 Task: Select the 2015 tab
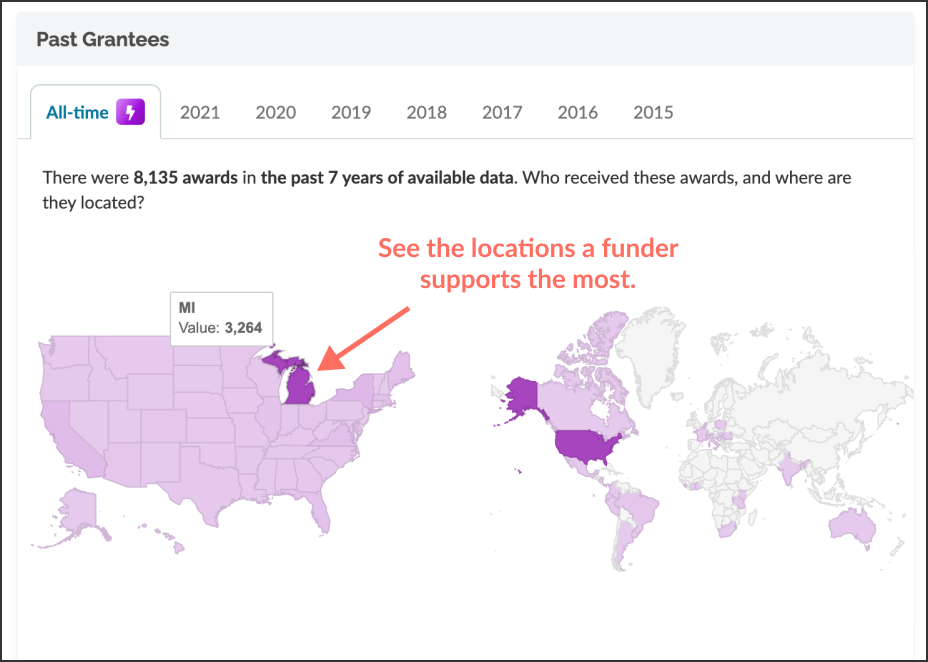click(x=653, y=112)
